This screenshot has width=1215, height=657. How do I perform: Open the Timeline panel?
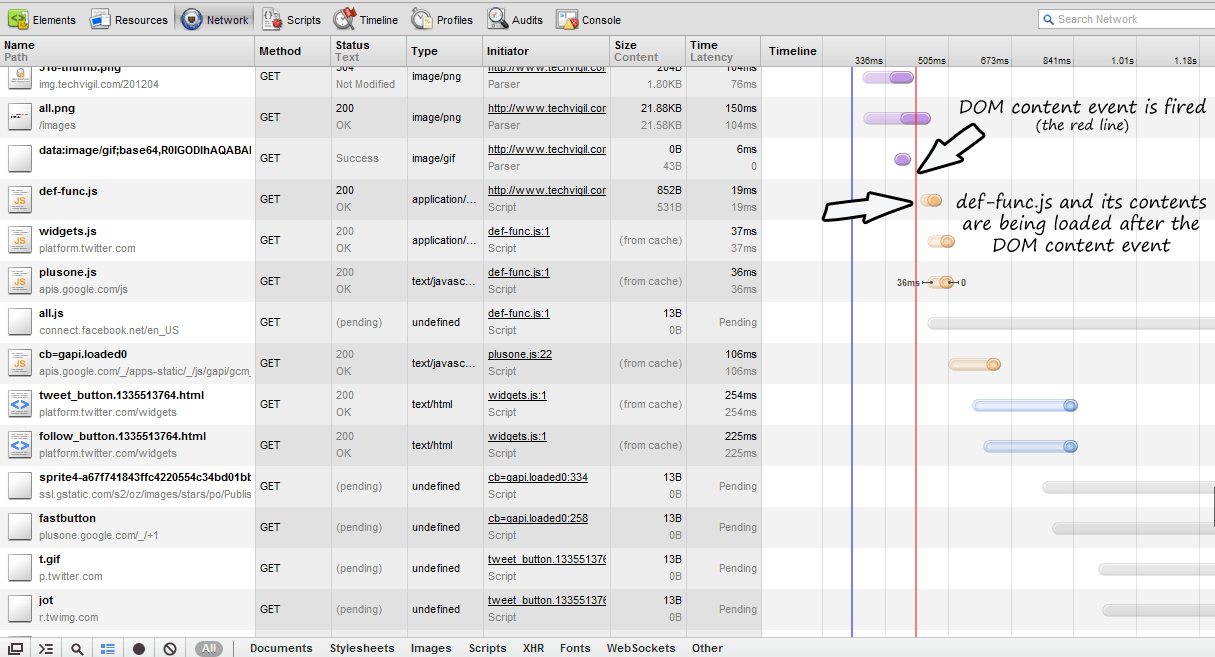coord(365,19)
